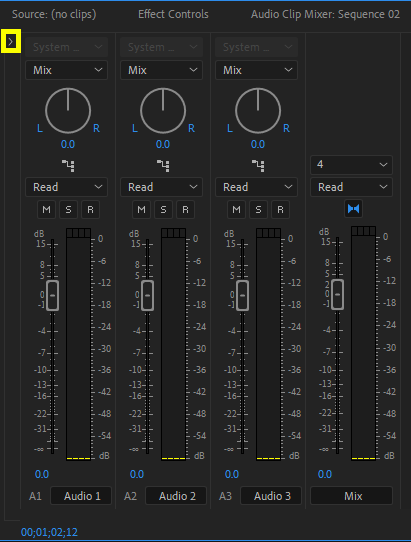The image size is (411, 542).
Task: Click the Audio 2 level meter
Action: 174,344
